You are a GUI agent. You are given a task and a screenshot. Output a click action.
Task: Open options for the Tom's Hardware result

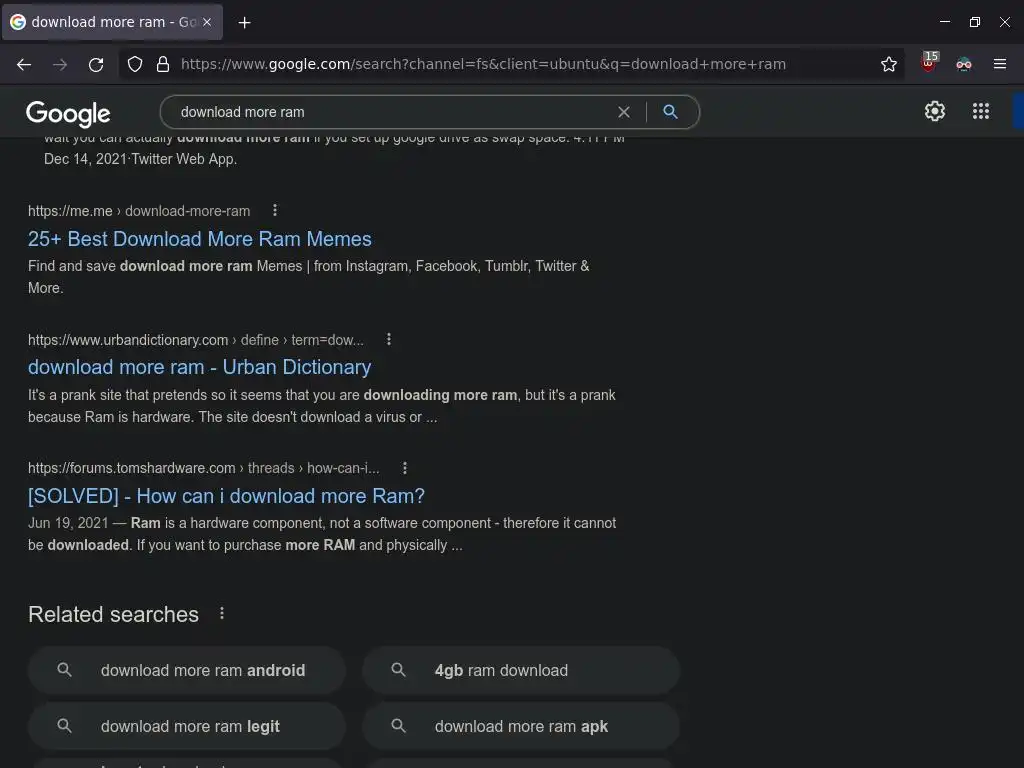(405, 468)
